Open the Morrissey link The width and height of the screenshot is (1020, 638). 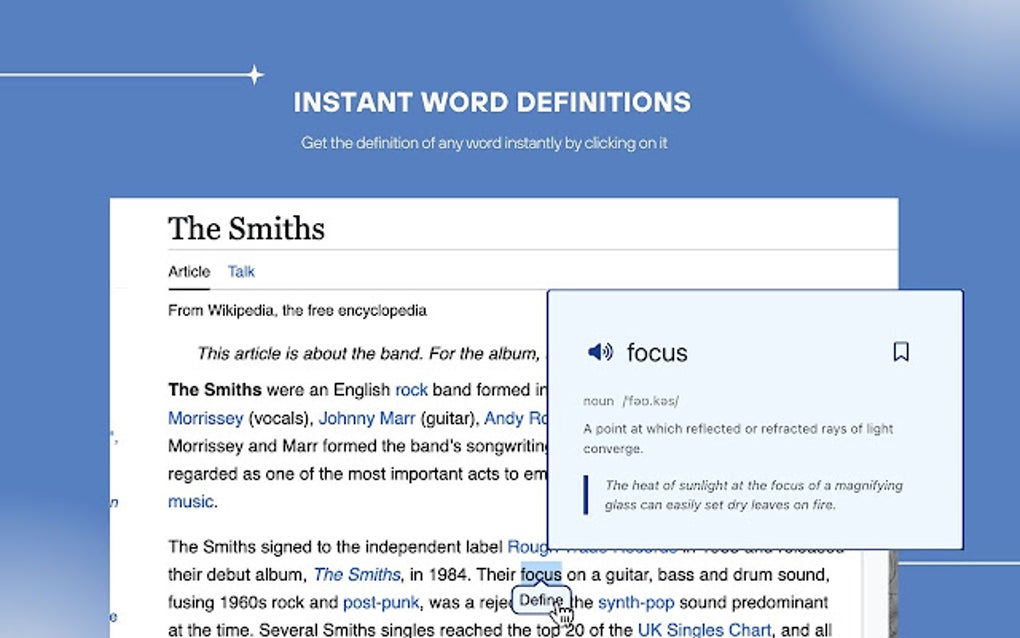(206, 418)
